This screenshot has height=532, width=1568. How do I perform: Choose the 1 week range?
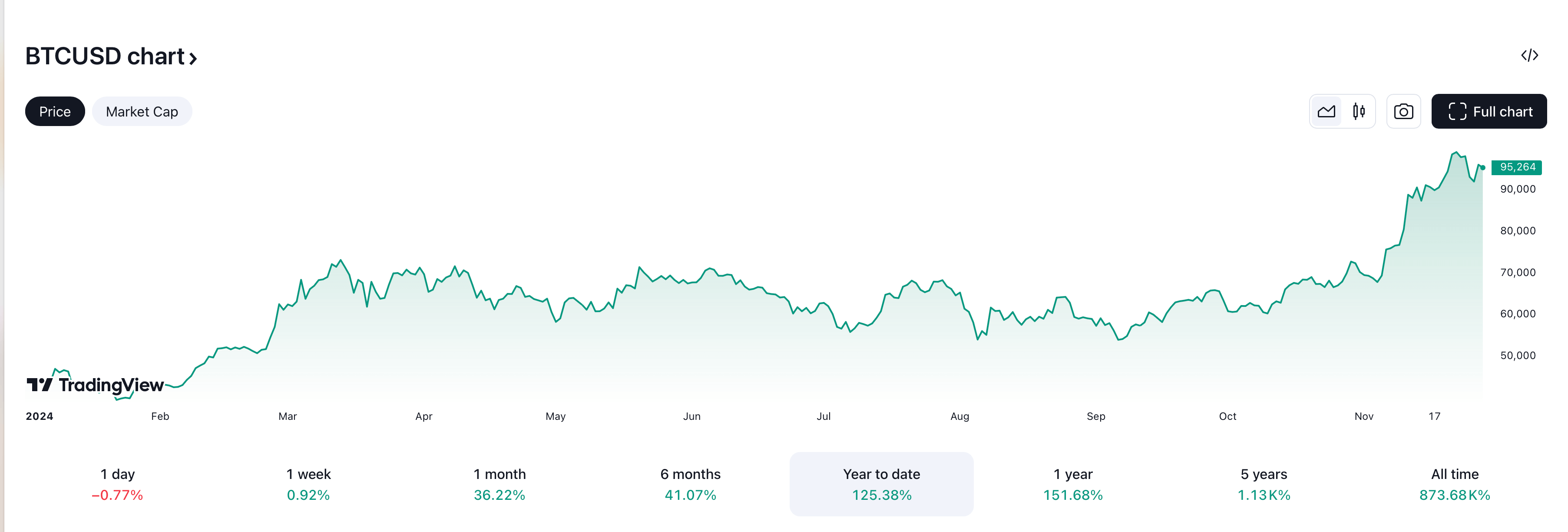pos(309,485)
